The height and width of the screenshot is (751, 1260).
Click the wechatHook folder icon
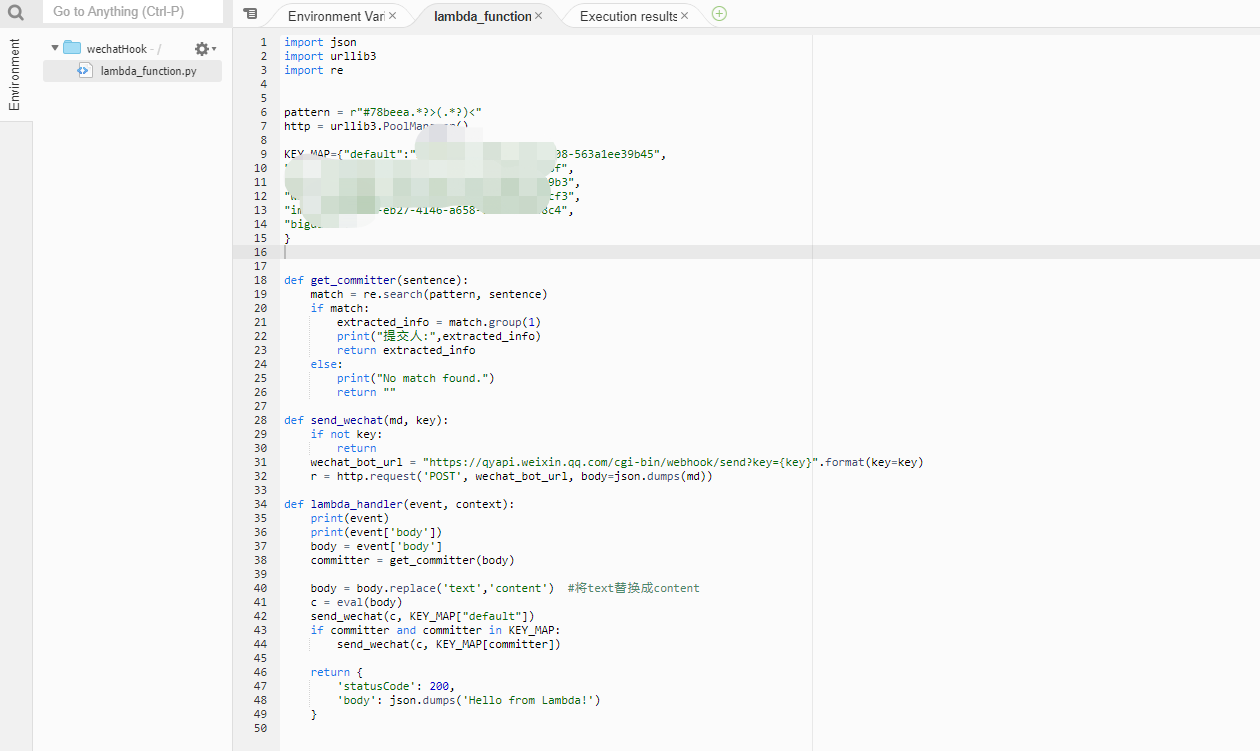click(x=72, y=48)
